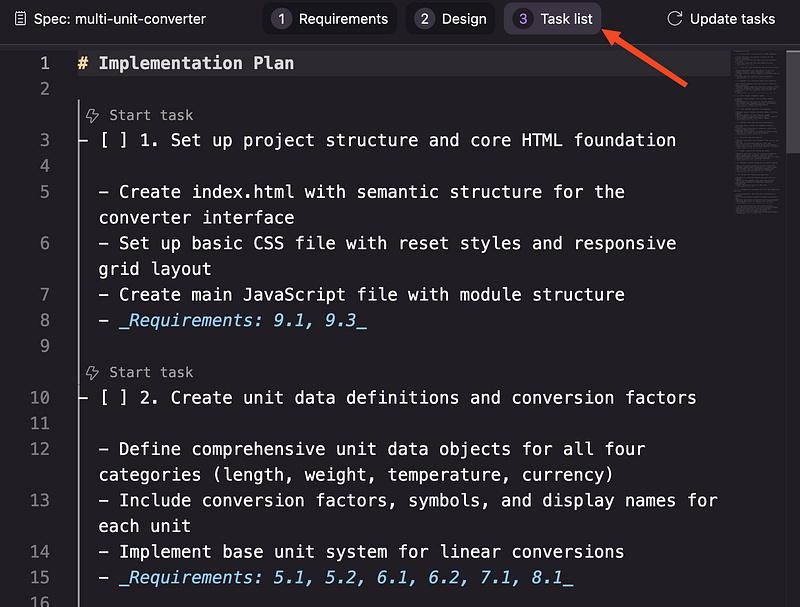This screenshot has height=607, width=800.
Task: Click the lightning icon above task 2
Action: (93, 373)
